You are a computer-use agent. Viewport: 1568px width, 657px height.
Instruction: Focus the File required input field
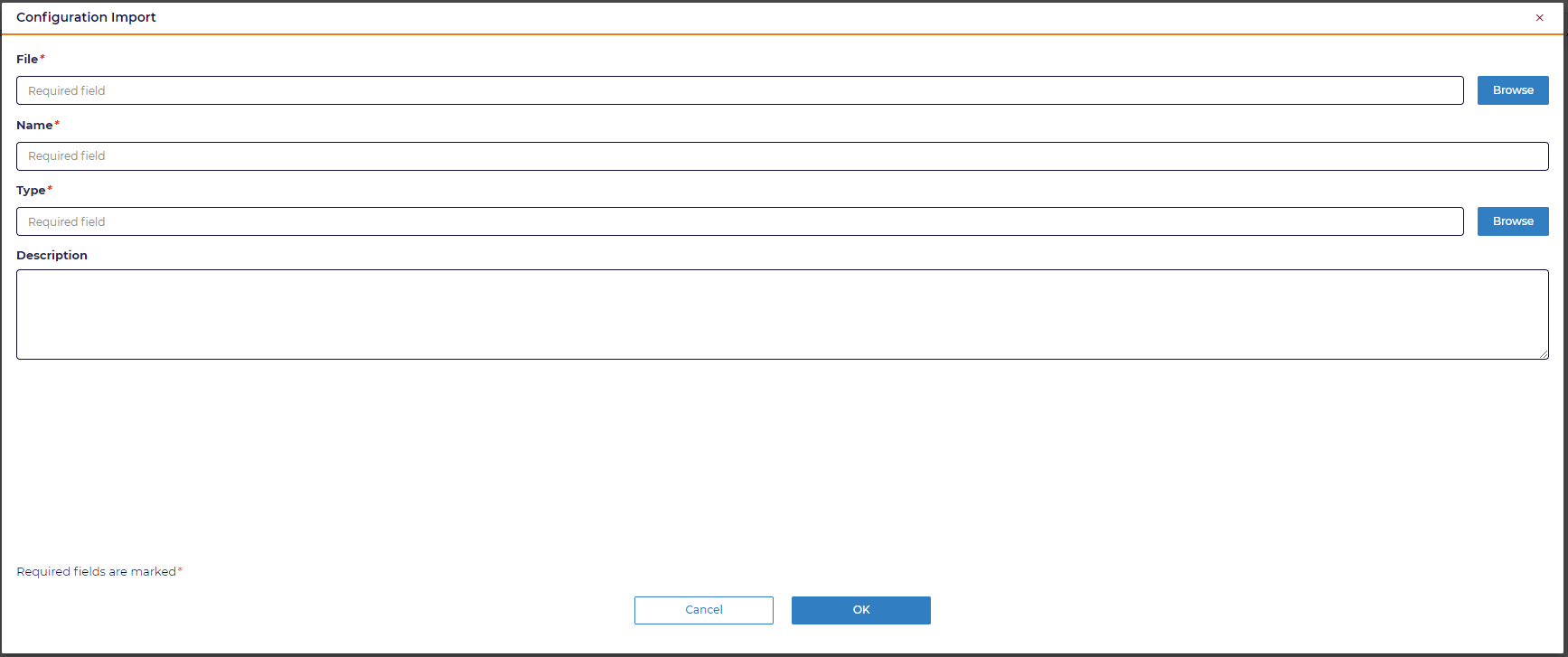(740, 90)
